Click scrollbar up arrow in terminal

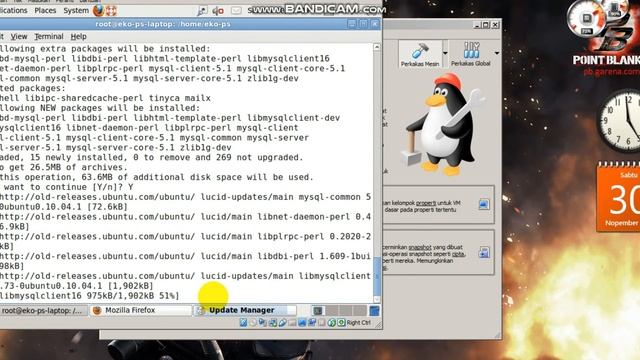(377, 47)
